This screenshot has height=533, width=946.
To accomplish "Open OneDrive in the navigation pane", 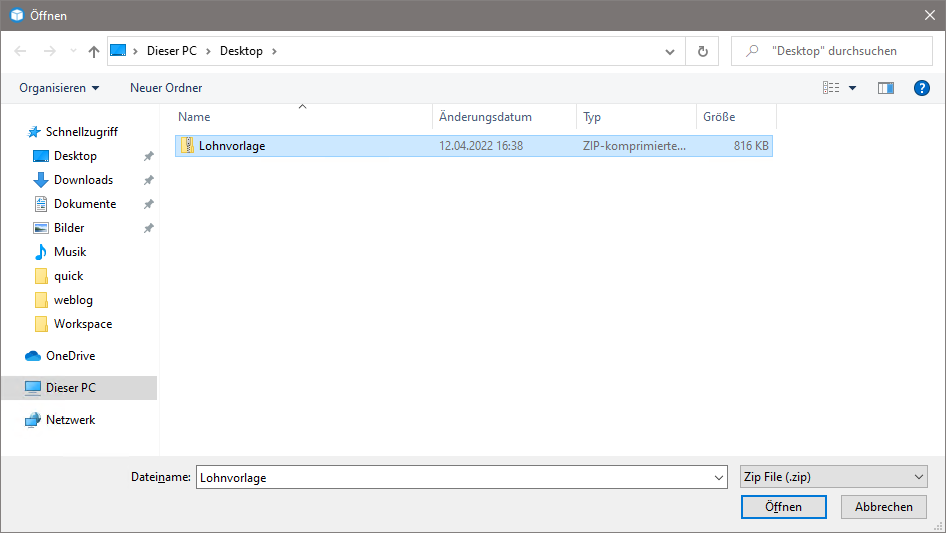I will 70,356.
